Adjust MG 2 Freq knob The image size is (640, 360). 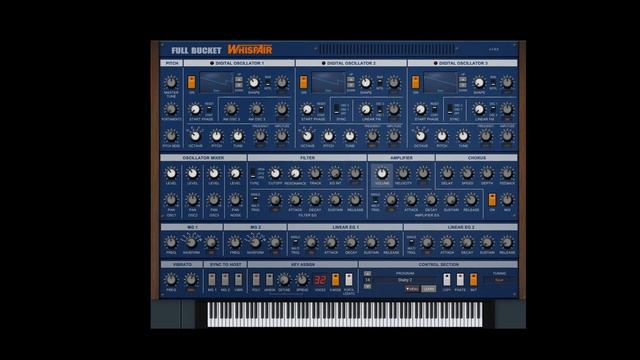[x=235, y=243]
